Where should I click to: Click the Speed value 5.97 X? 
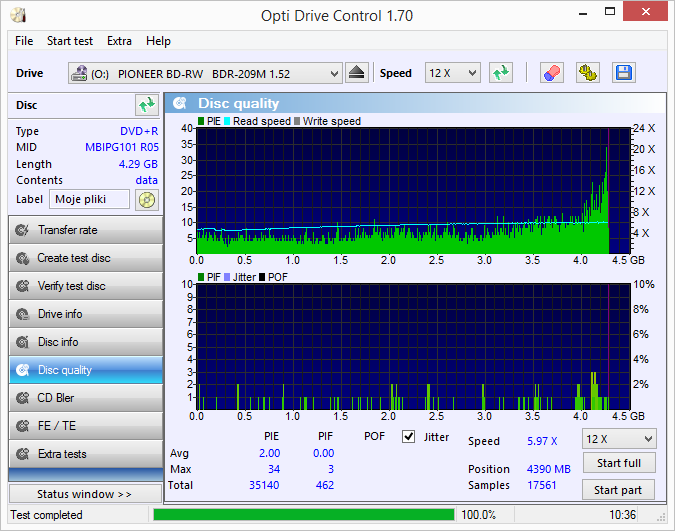click(542, 441)
